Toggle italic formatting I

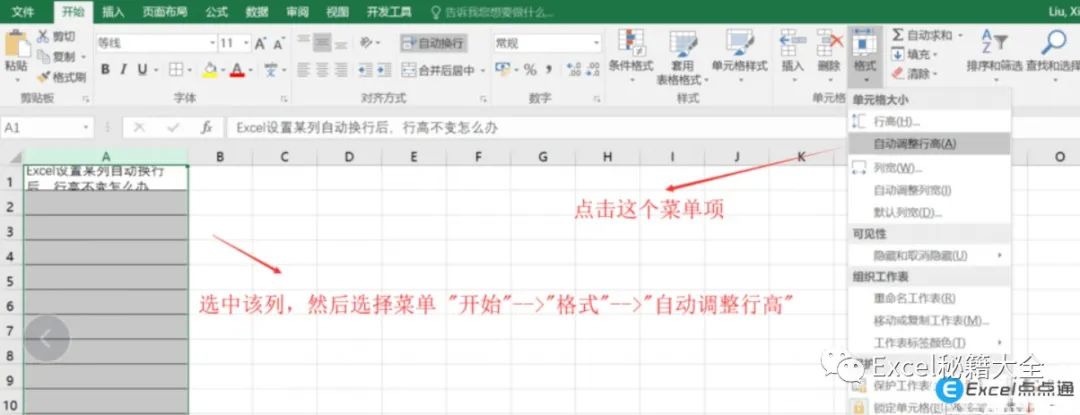click(123, 70)
